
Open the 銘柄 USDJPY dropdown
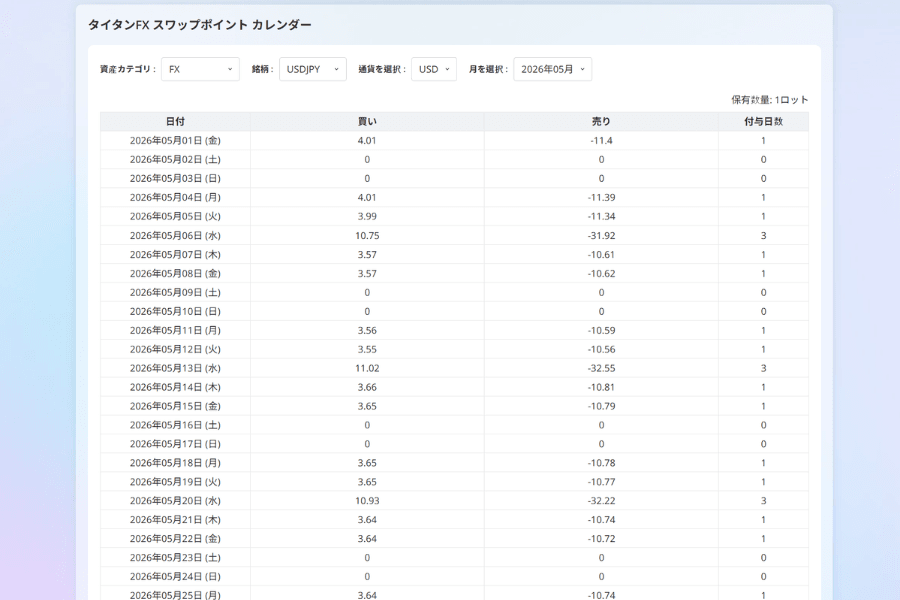(x=313, y=69)
